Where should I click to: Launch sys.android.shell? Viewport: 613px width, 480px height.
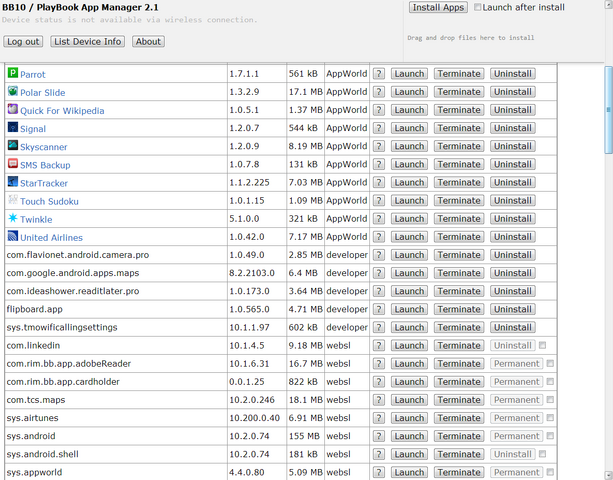[409, 454]
